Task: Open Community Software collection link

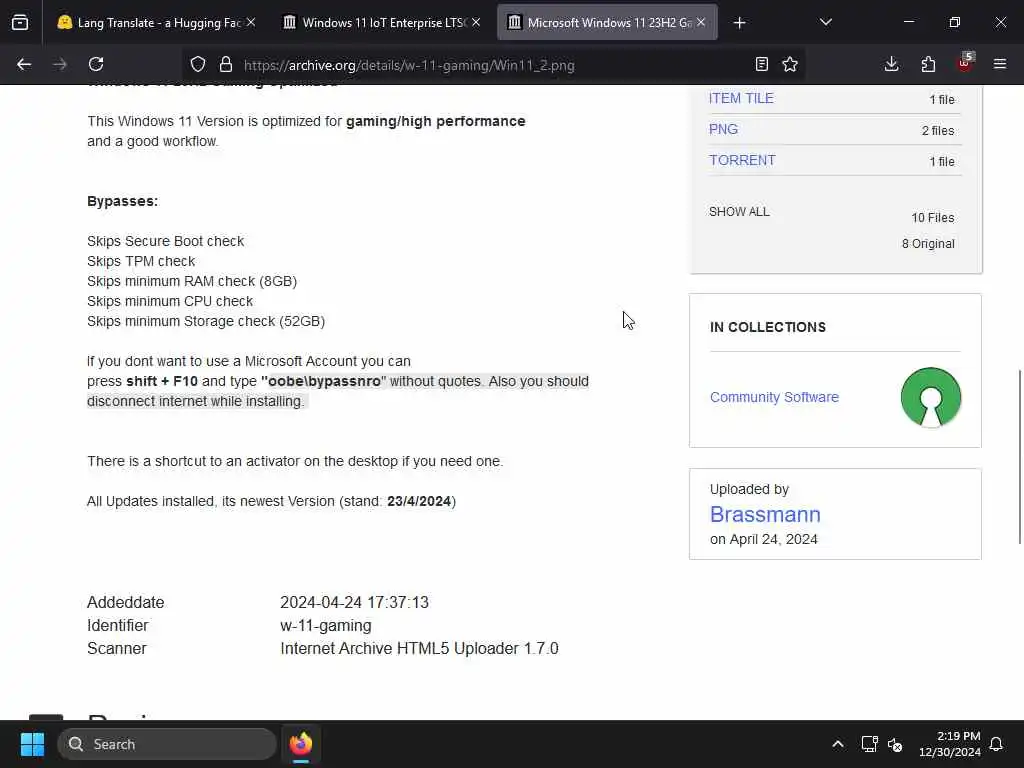Action: (x=774, y=397)
